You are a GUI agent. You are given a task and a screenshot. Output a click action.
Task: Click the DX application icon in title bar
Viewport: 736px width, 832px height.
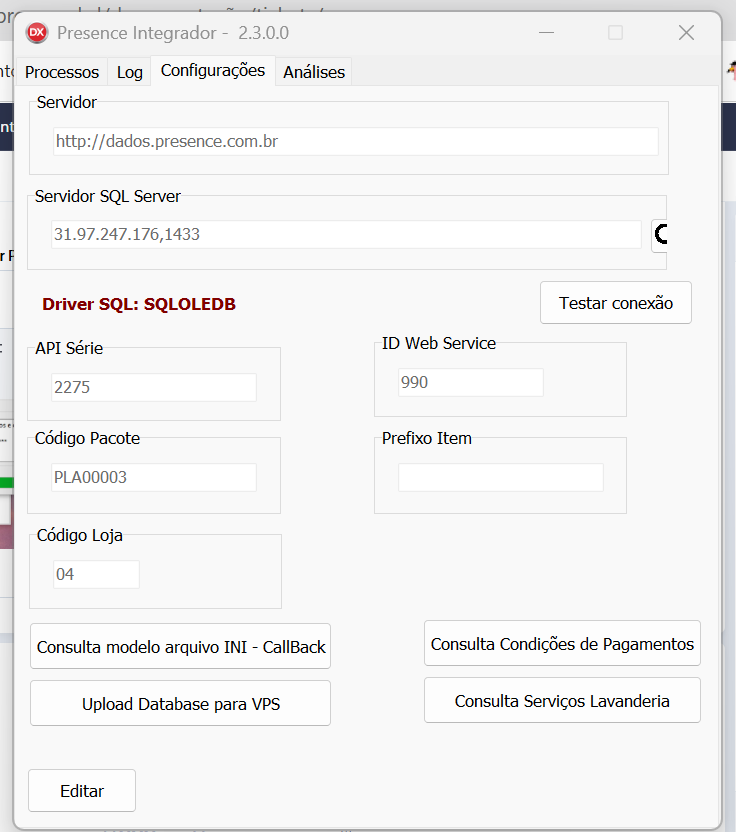tap(37, 32)
